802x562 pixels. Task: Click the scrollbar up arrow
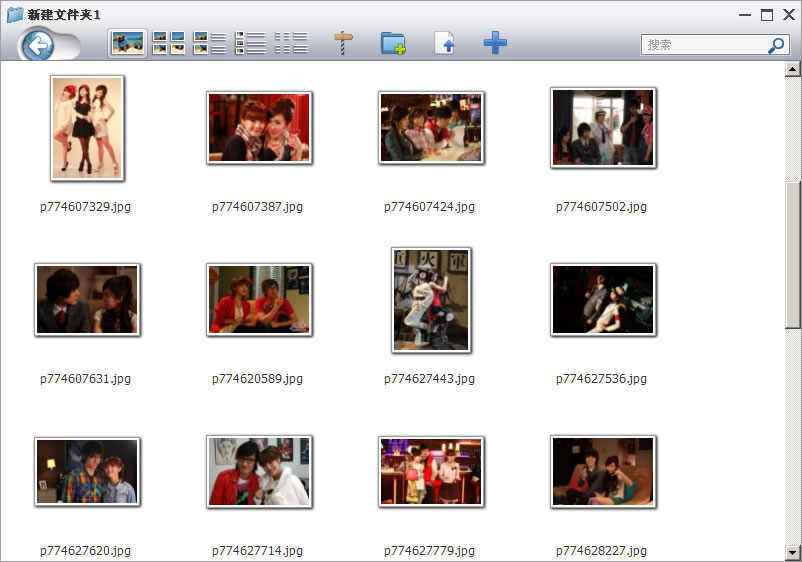[x=793, y=69]
